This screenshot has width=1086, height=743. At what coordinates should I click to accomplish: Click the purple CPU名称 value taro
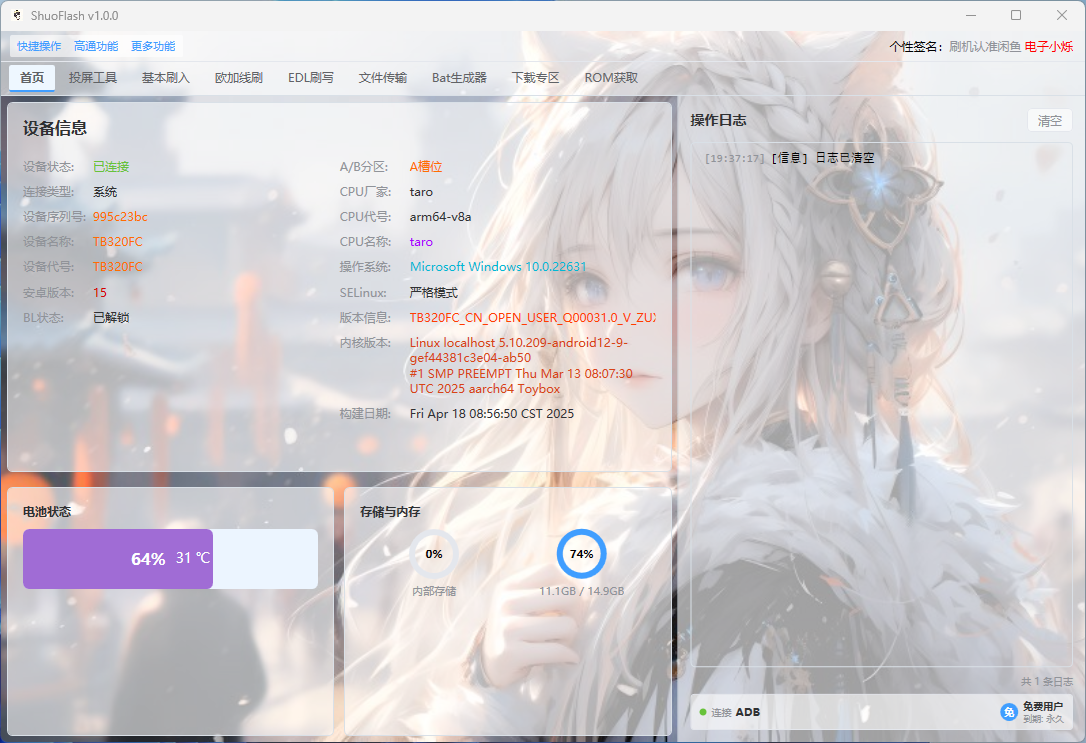[x=421, y=242]
